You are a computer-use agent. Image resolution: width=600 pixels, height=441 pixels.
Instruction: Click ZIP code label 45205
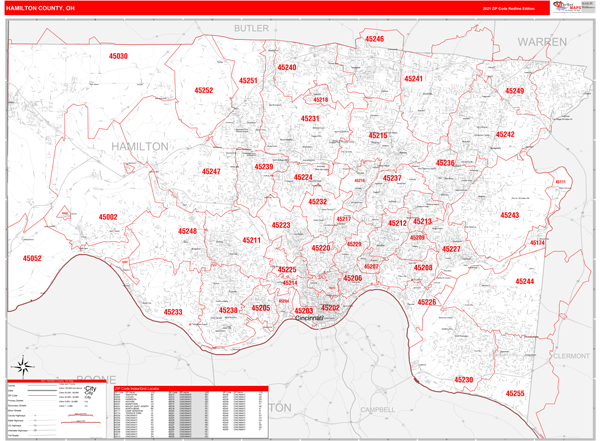pyautogui.click(x=261, y=308)
